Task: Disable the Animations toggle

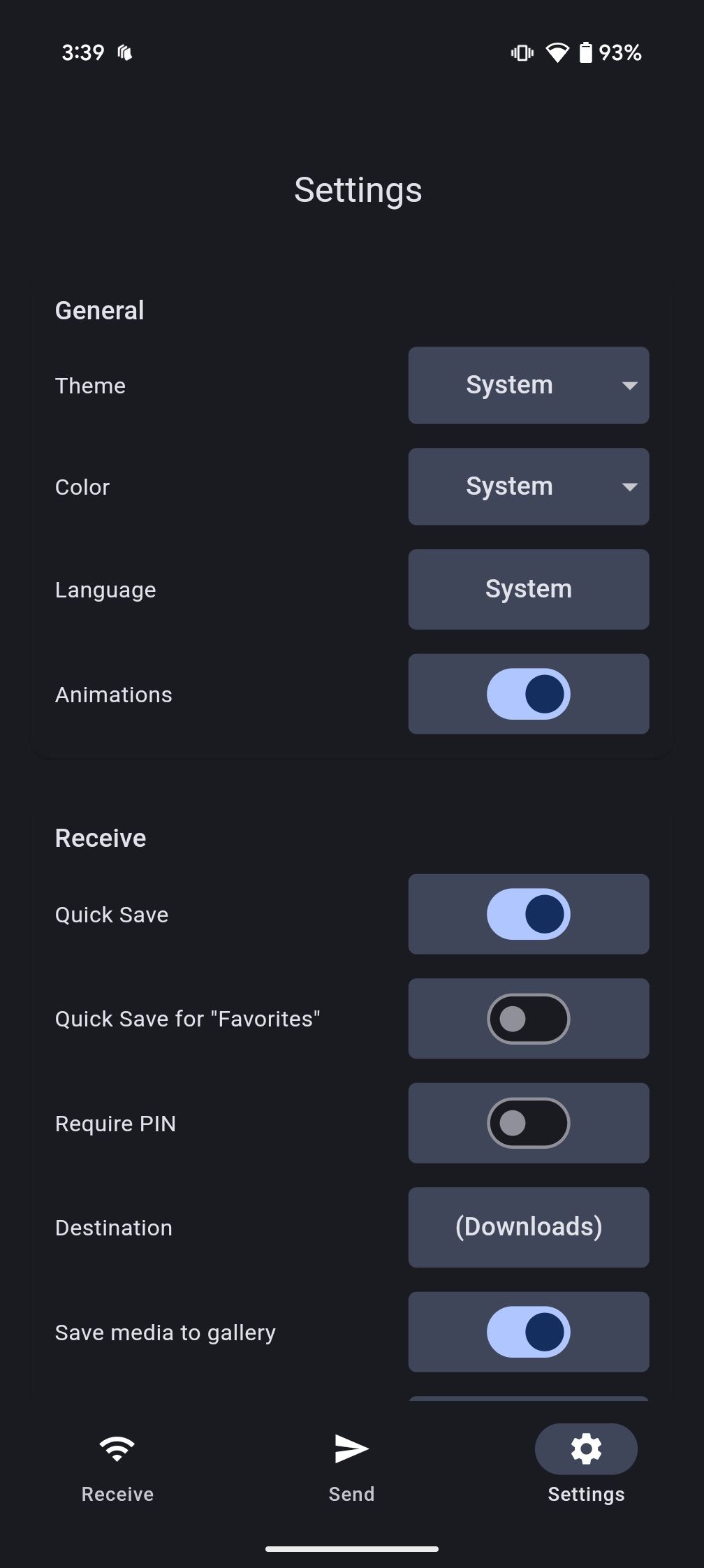Action: tap(529, 694)
